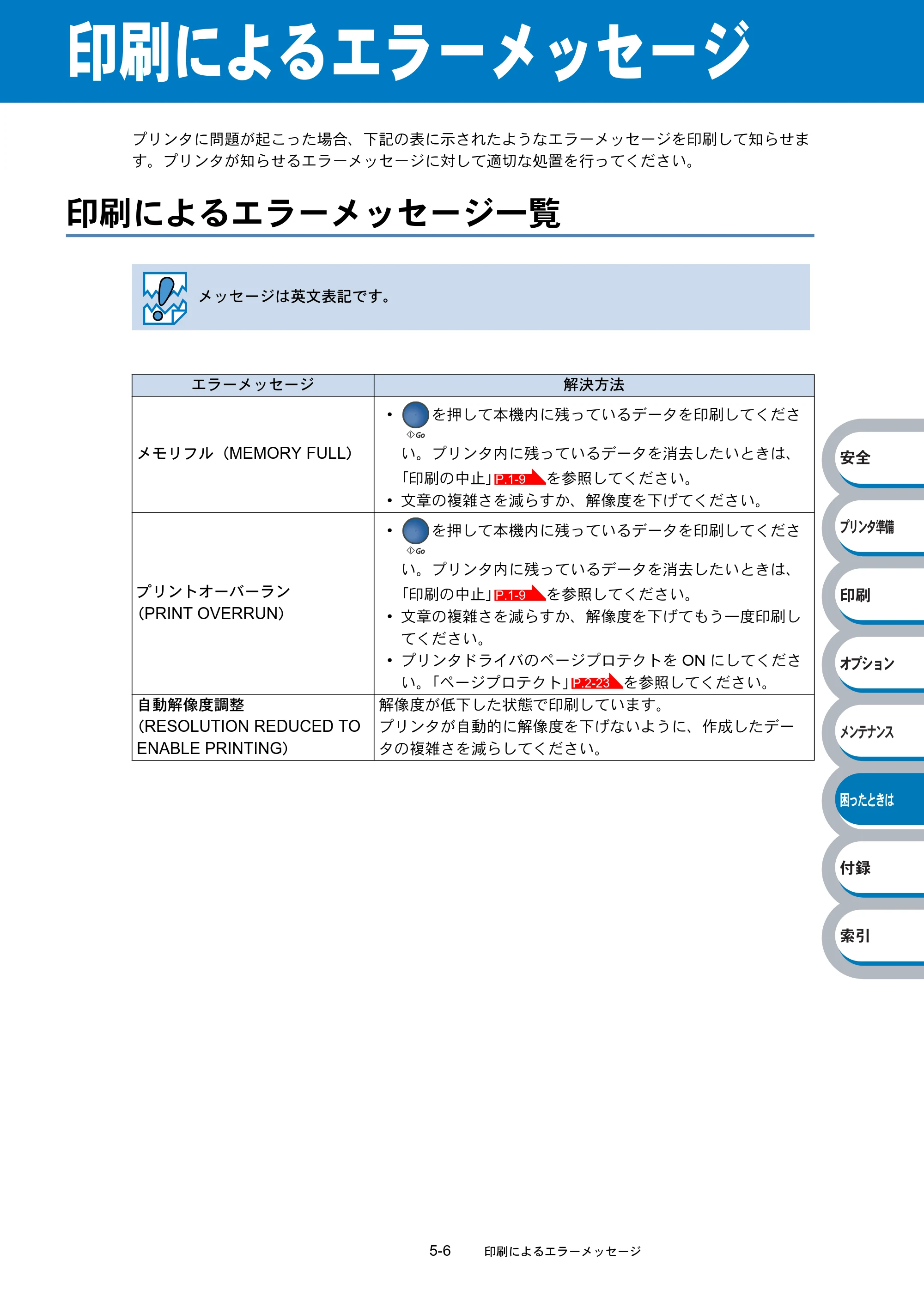Viewport: 924px width, 1308px height.
Task: Click the 解決方法 column header
Action: click(x=594, y=384)
